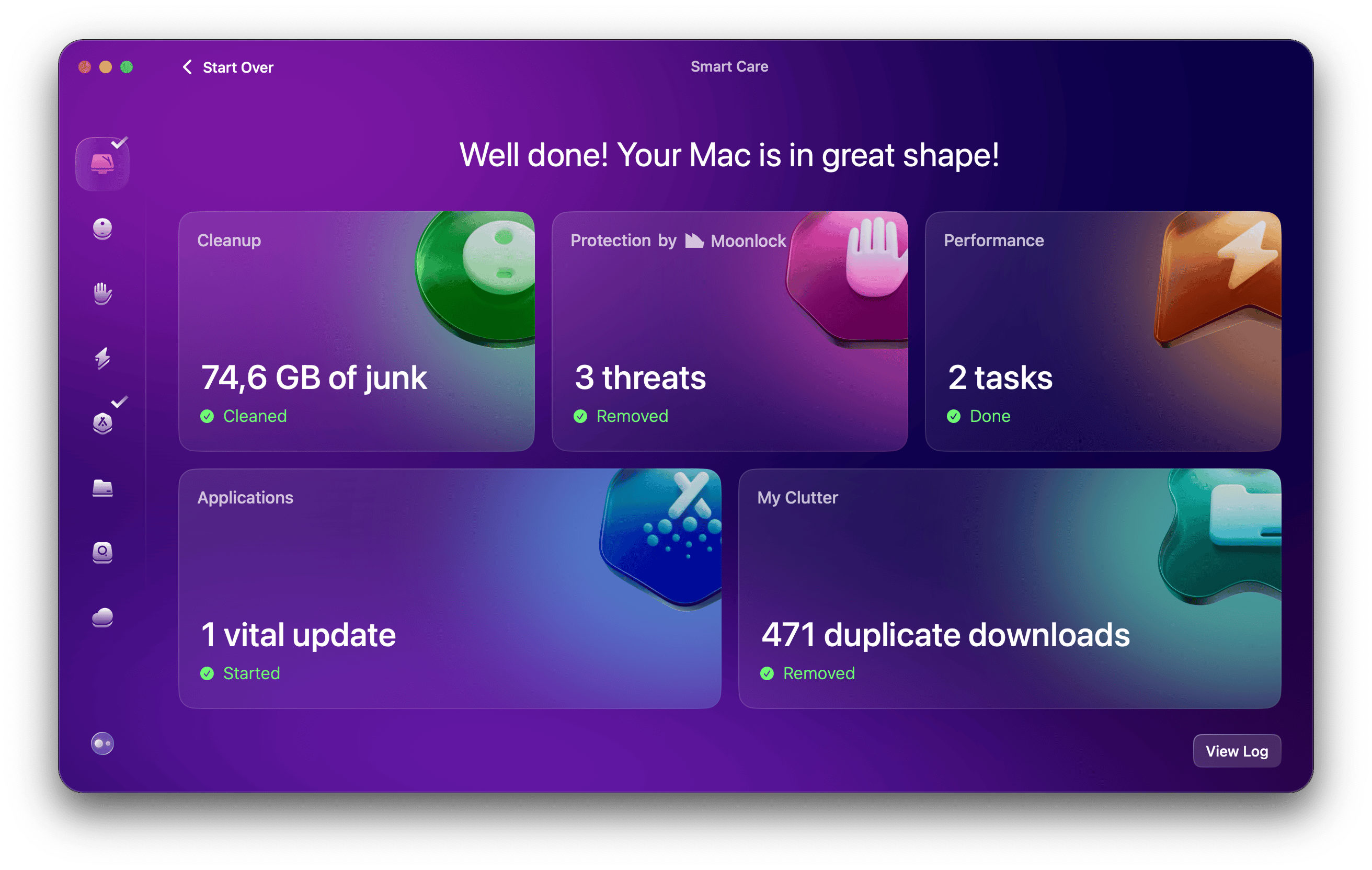Open the cloud storage icon in the sidebar
The image size is (1372, 870).
coord(102,617)
